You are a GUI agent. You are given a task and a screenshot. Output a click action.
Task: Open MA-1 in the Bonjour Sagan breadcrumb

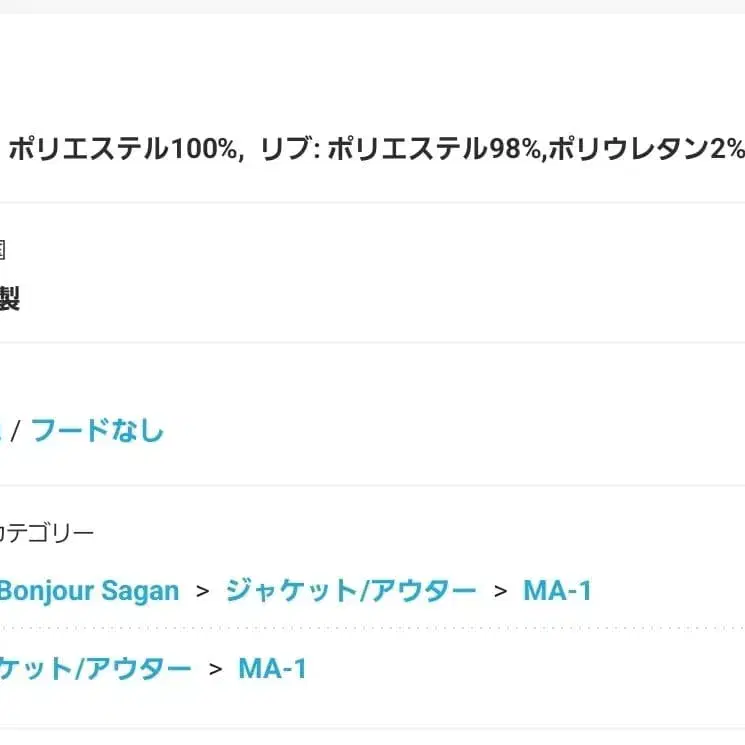(557, 590)
